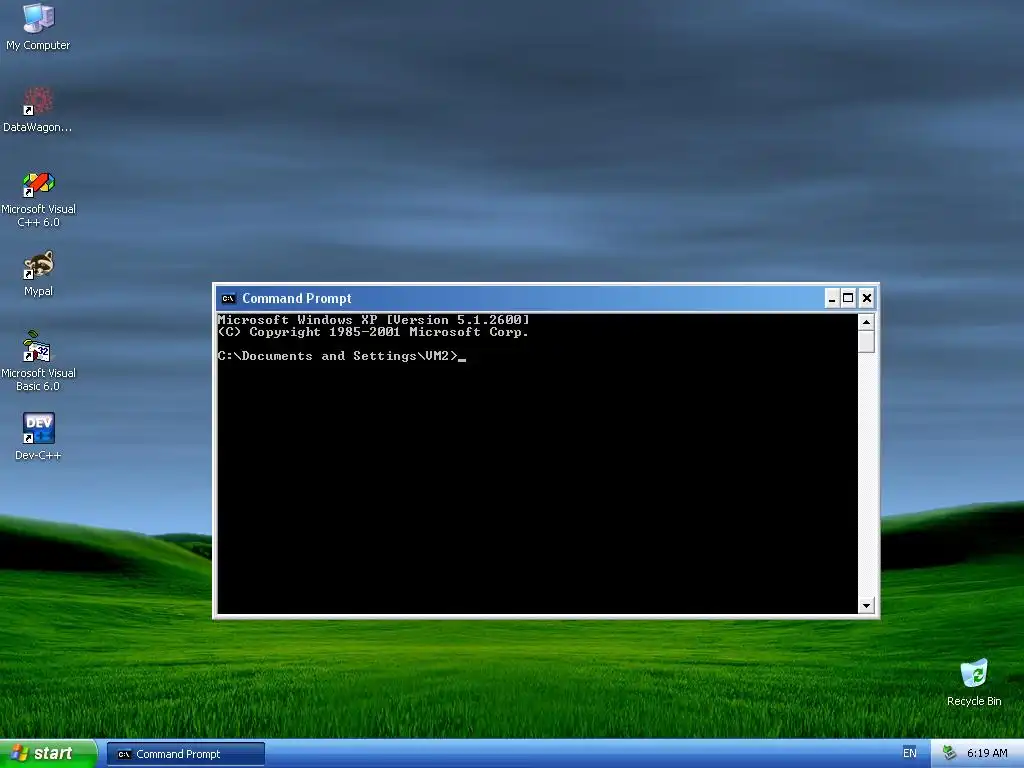The width and height of the screenshot is (1024, 768).
Task: Close the Command Prompt window
Action: [x=867, y=298]
